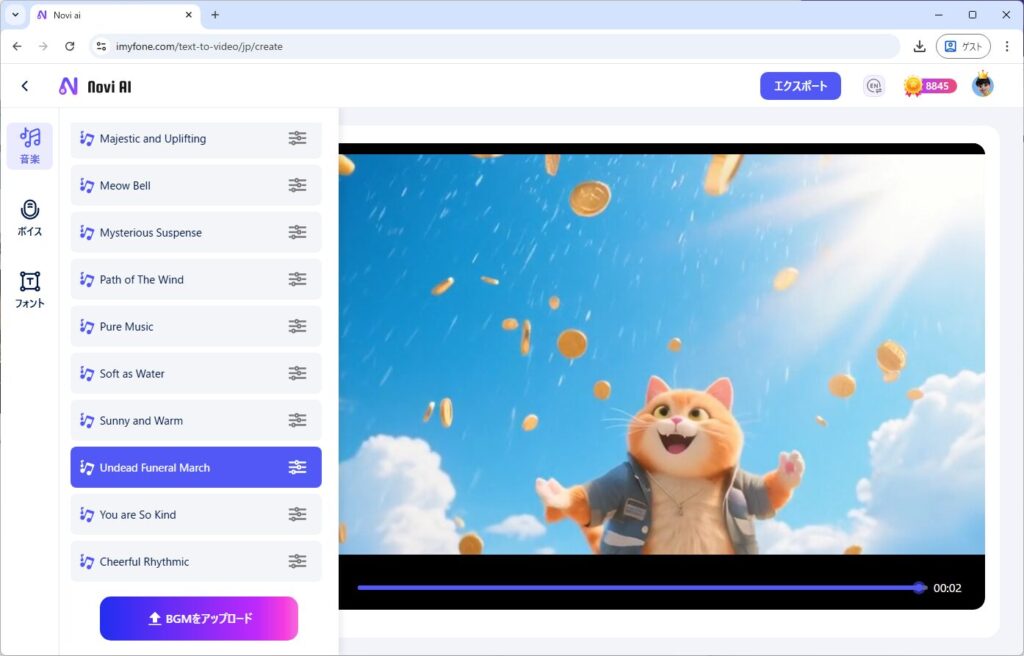Select the Soft as Water track
This screenshot has height=656, width=1024.
[x=132, y=374]
